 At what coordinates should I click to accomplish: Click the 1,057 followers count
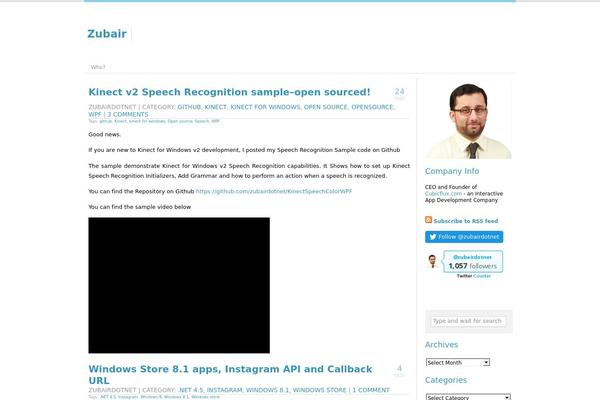point(473,266)
